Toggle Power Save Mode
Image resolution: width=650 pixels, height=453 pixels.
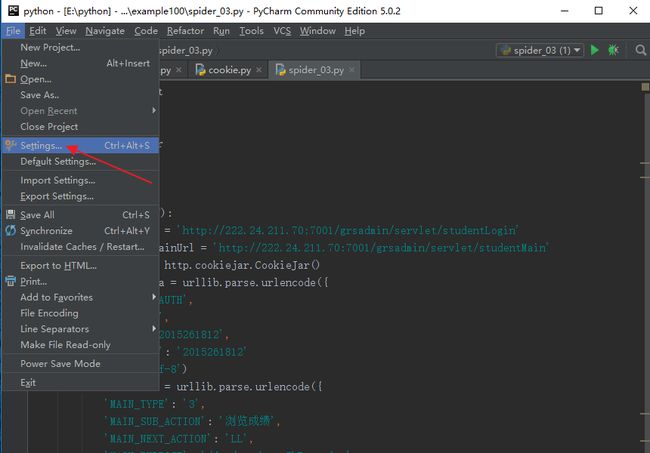click(x=81, y=363)
